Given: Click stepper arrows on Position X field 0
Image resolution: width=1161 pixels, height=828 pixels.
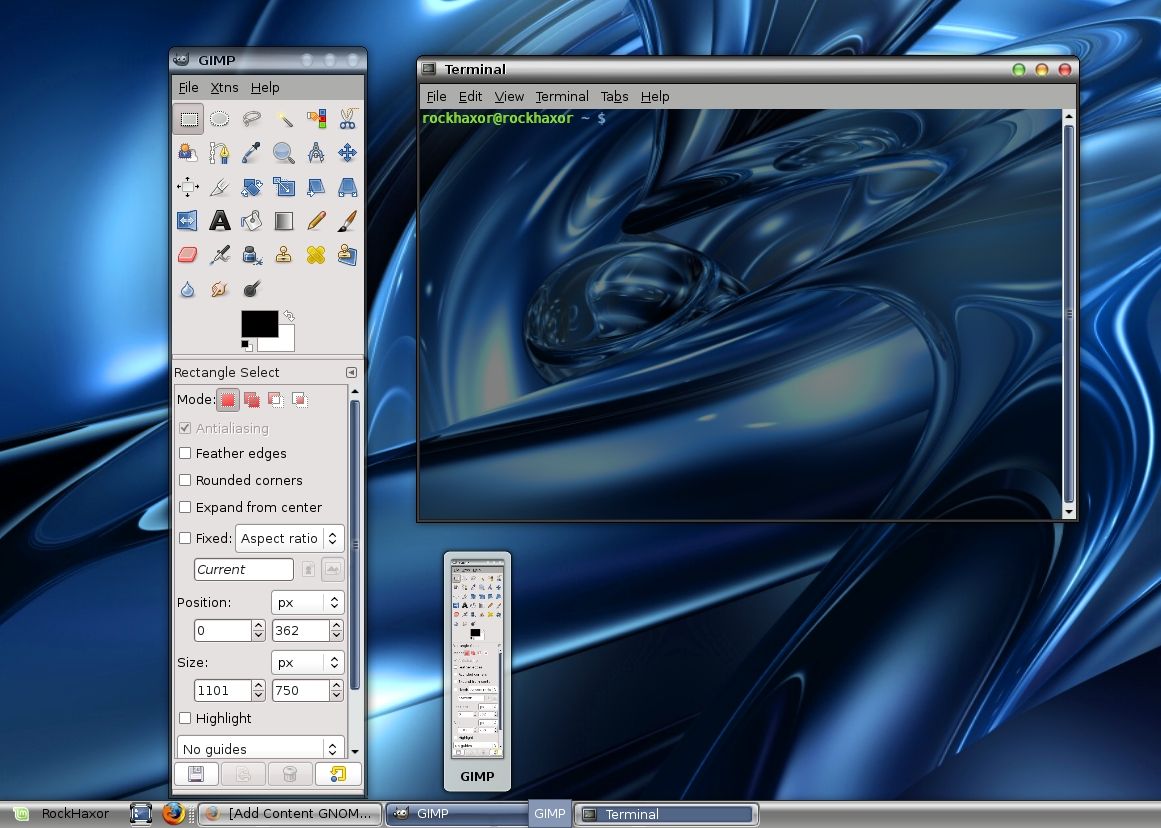Looking at the screenshot, I should click(258, 630).
